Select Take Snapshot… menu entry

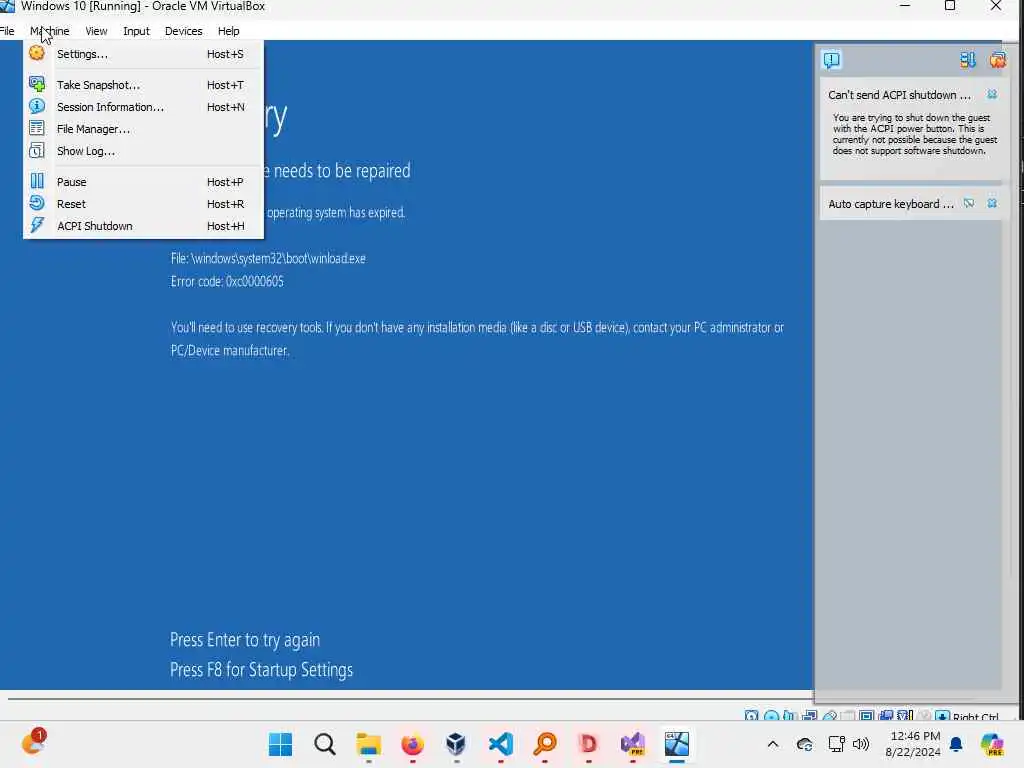coord(144,85)
